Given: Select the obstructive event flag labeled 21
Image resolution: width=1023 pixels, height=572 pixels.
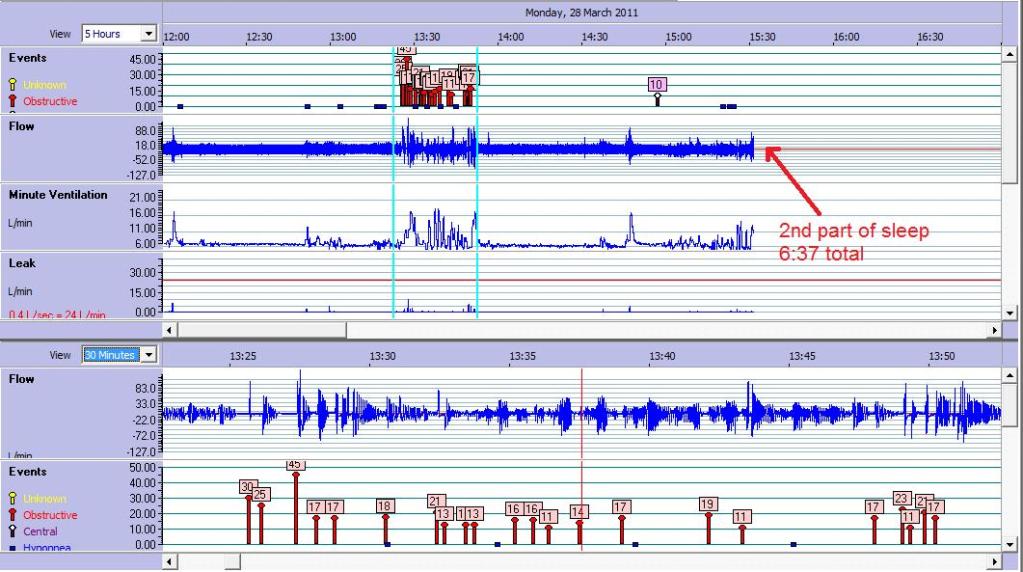Looking at the screenshot, I should [x=436, y=501].
